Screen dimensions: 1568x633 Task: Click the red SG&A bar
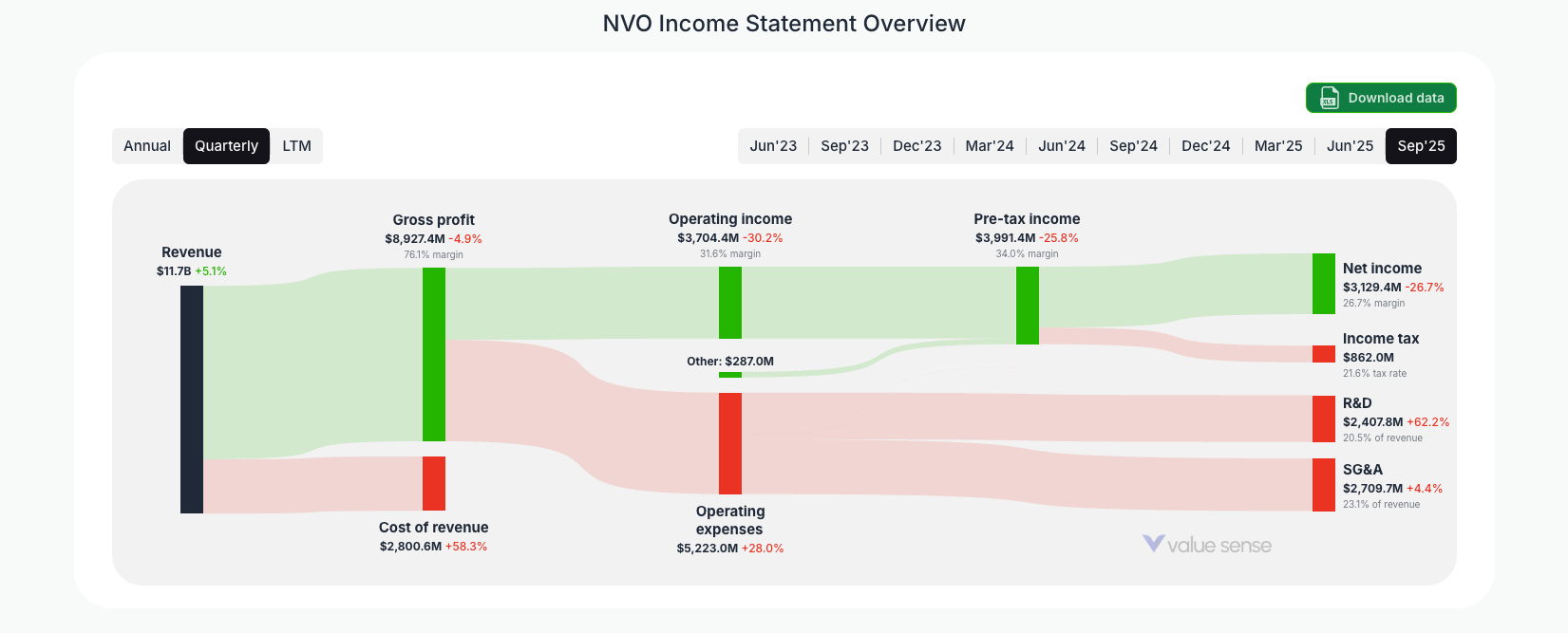[x=1324, y=485]
